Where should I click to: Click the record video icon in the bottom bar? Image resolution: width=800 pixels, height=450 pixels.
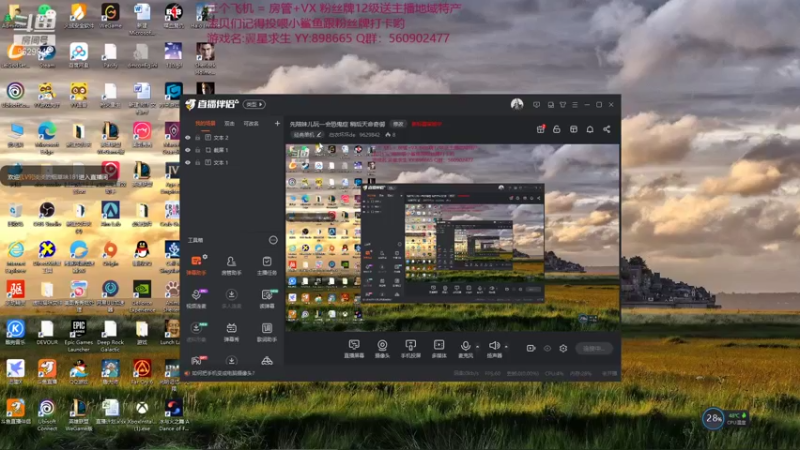(x=531, y=348)
